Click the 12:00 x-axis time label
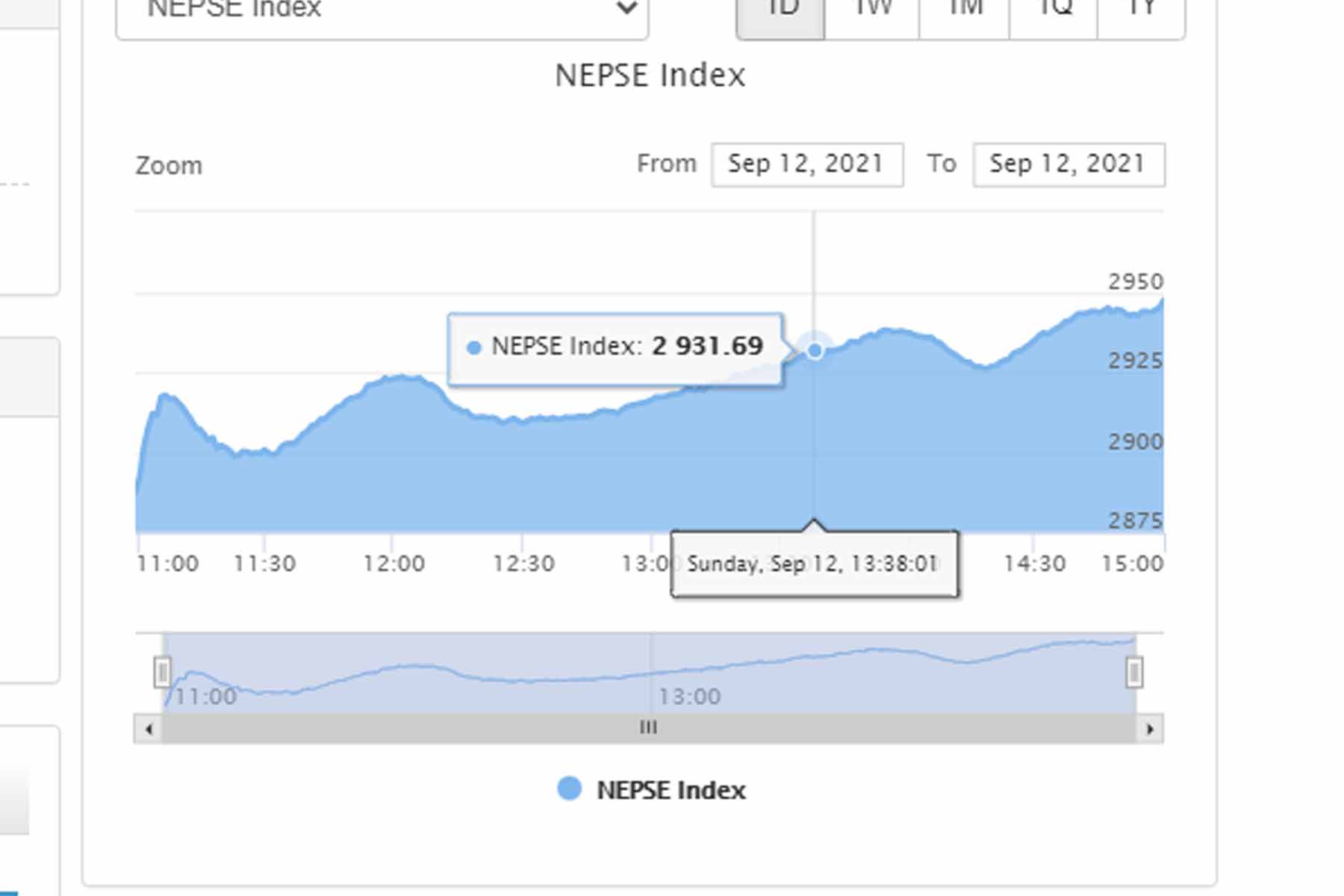1344x896 pixels. point(393,564)
